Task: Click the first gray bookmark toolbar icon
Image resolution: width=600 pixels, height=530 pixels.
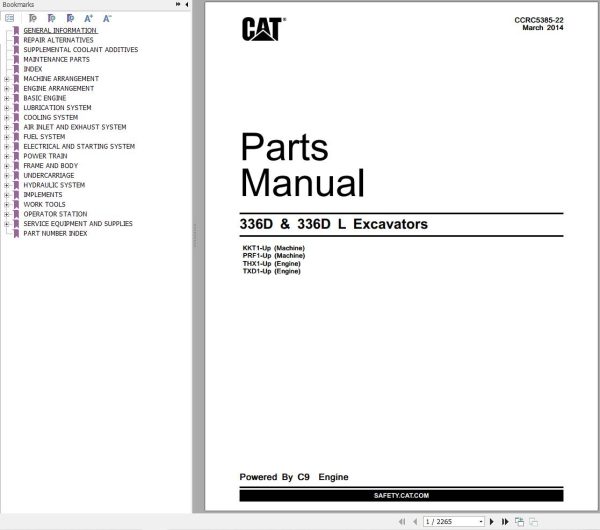Action: click(x=33, y=18)
